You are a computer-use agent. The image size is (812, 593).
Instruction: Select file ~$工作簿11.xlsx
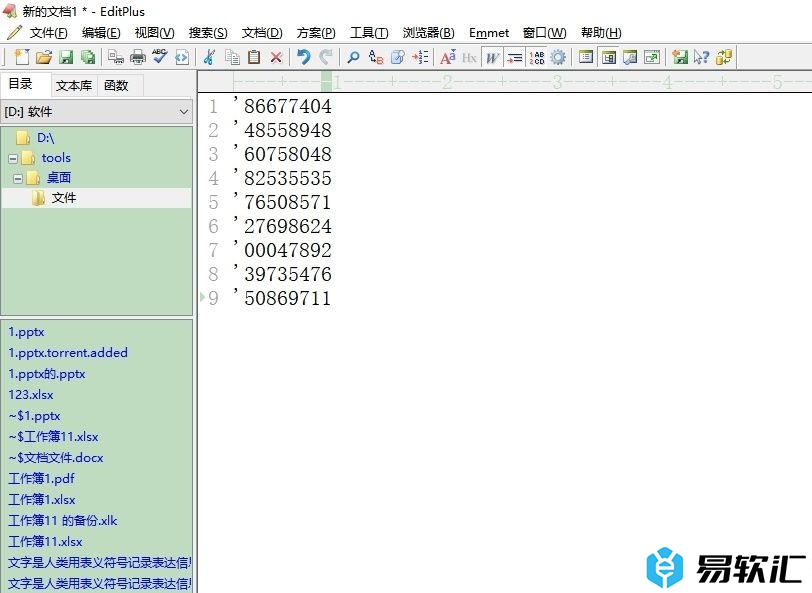pos(53,436)
